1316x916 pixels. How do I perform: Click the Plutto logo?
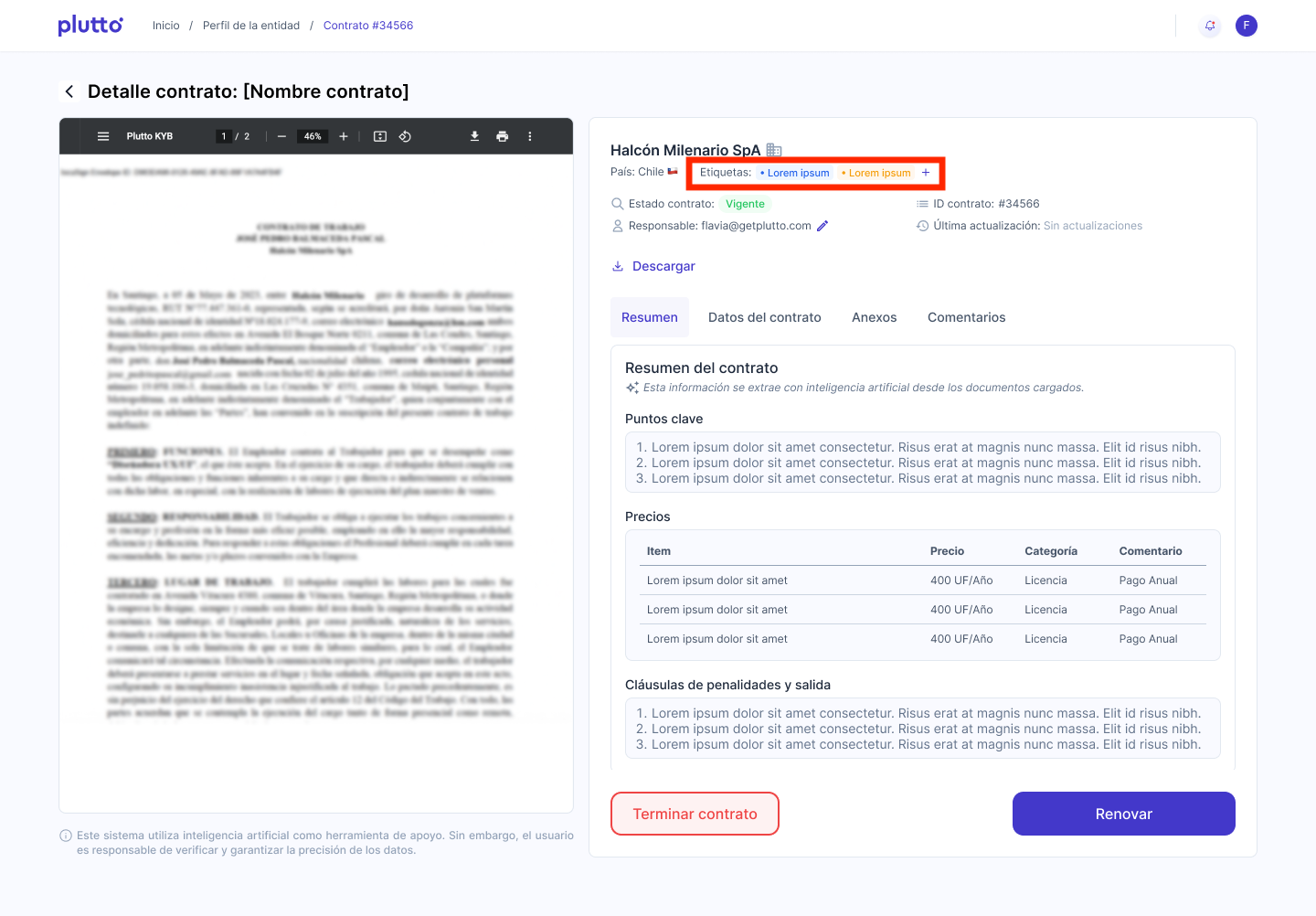coord(90,26)
